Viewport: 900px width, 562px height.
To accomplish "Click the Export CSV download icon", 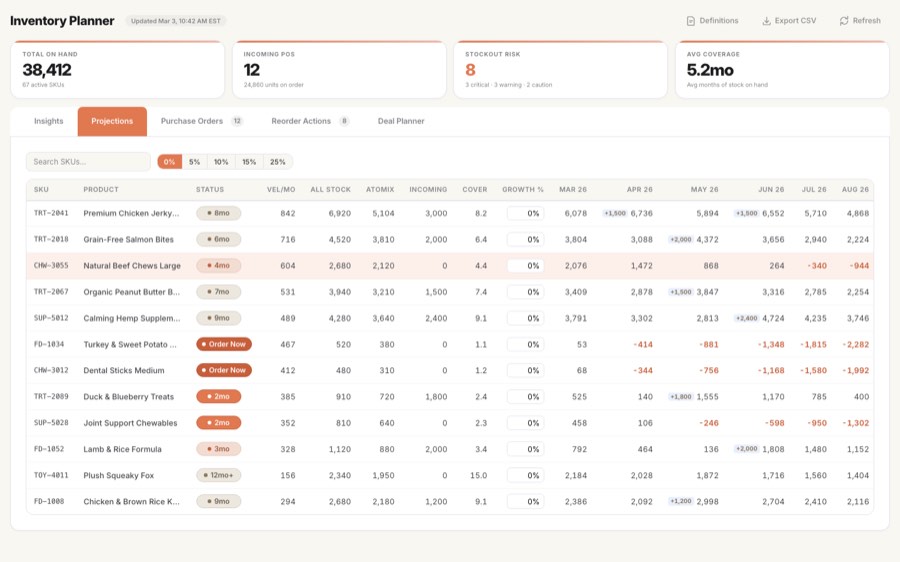I will [766, 21].
